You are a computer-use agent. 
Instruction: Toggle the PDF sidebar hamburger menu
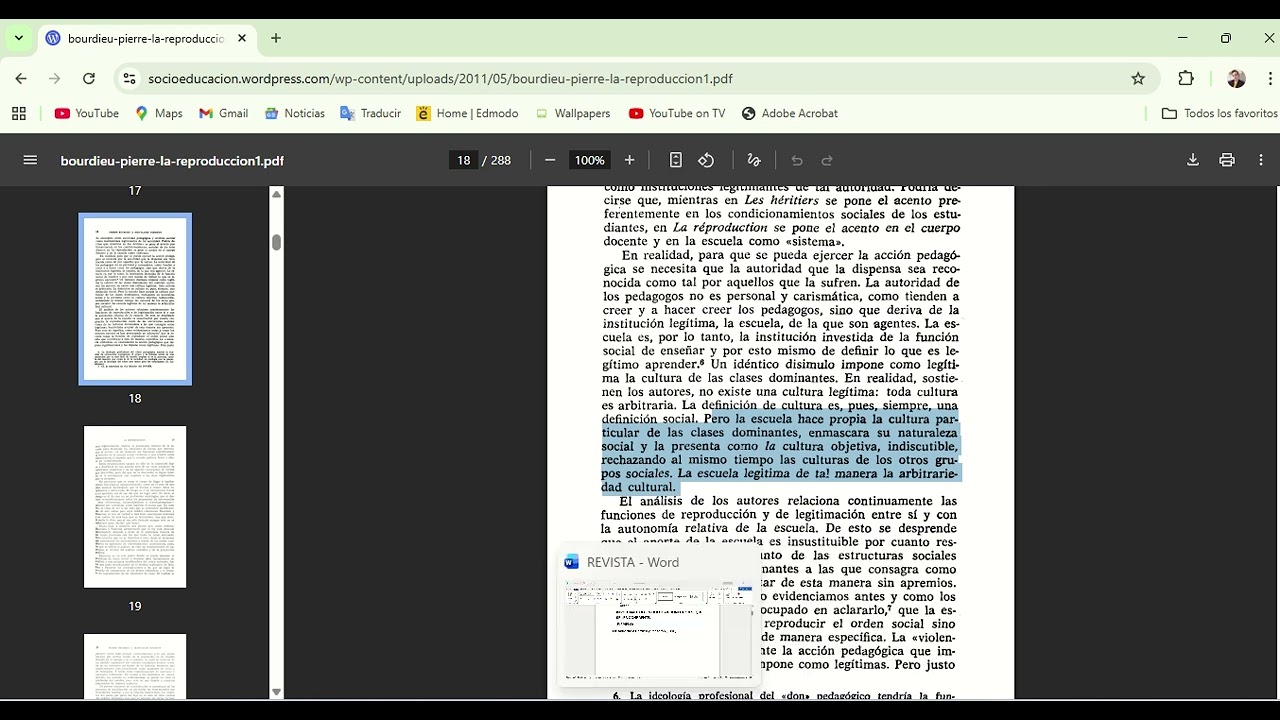[30, 160]
